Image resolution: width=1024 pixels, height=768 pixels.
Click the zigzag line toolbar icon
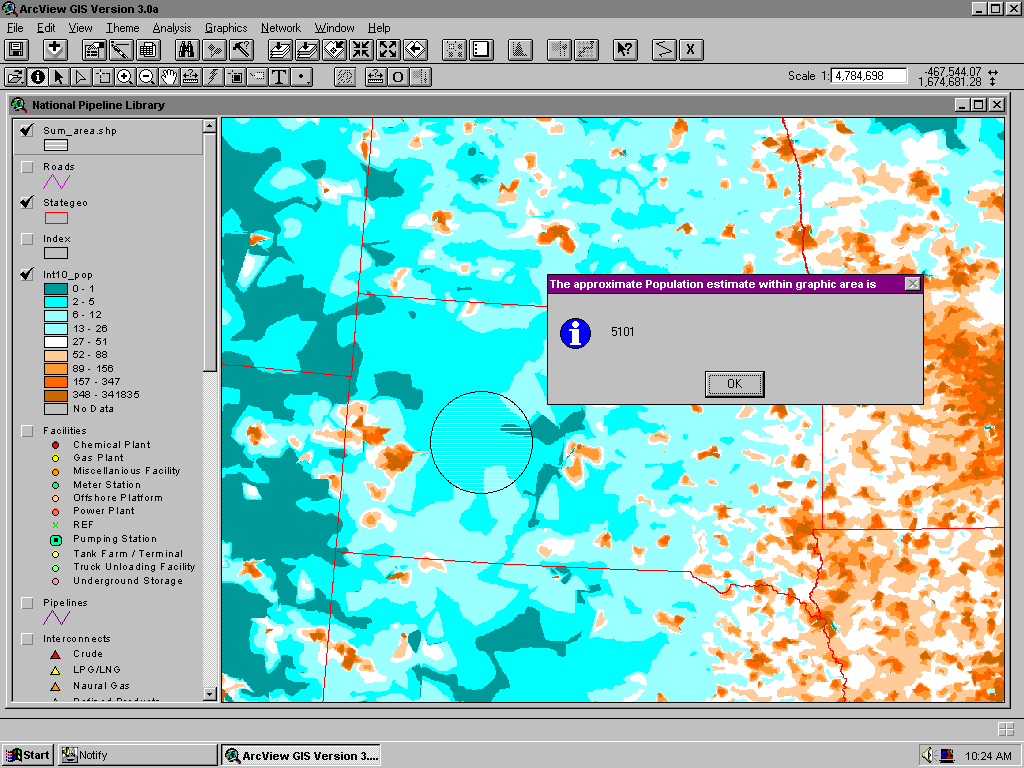tap(664, 50)
